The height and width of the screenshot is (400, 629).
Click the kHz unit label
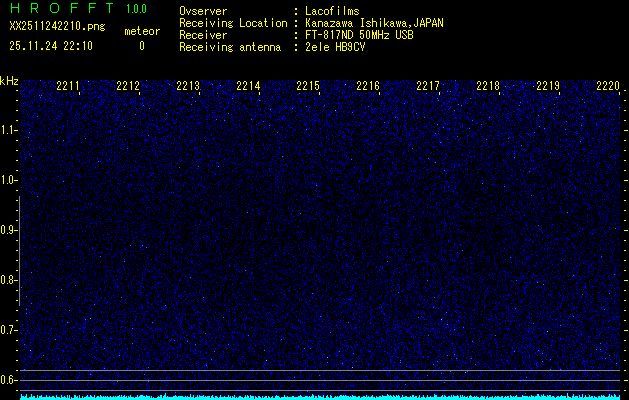(x=9, y=81)
